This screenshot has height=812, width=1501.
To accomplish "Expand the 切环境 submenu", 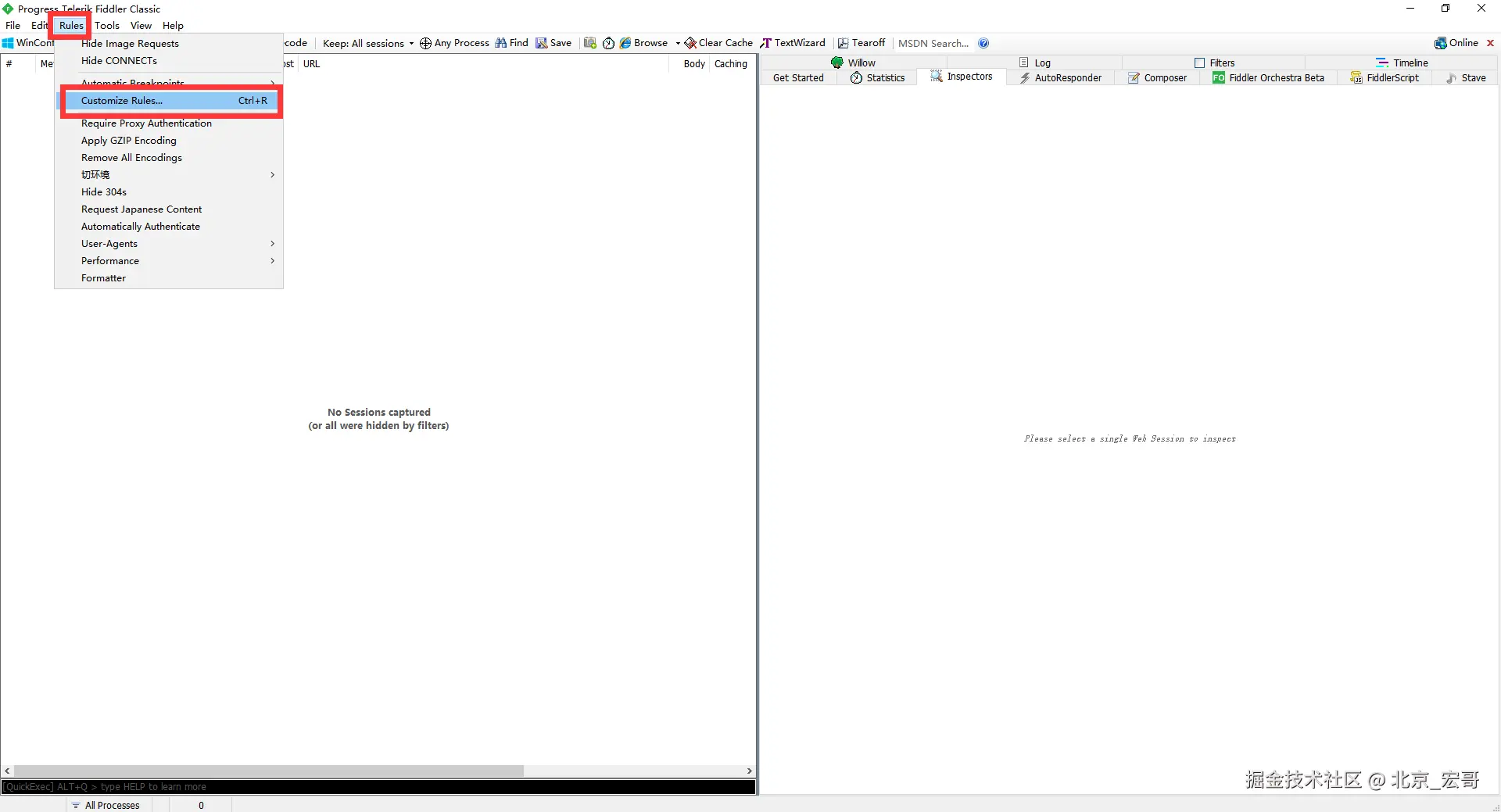I will (x=168, y=175).
